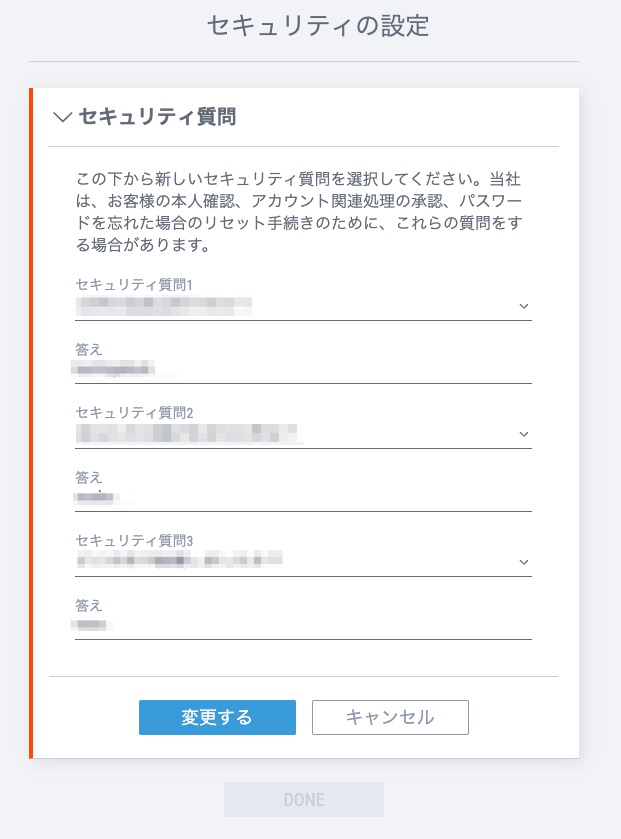Click the security question instruction paragraph
Screen dimensions: 621x839
(x=302, y=211)
